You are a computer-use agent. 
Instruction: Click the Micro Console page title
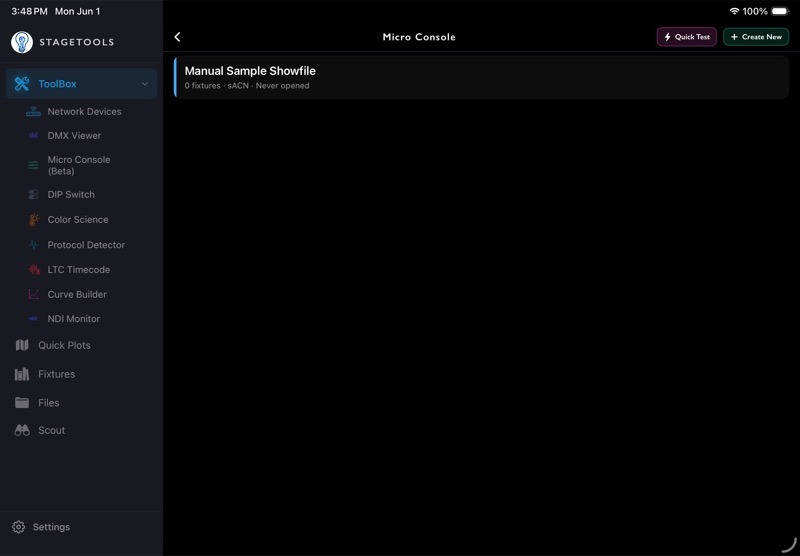click(419, 37)
